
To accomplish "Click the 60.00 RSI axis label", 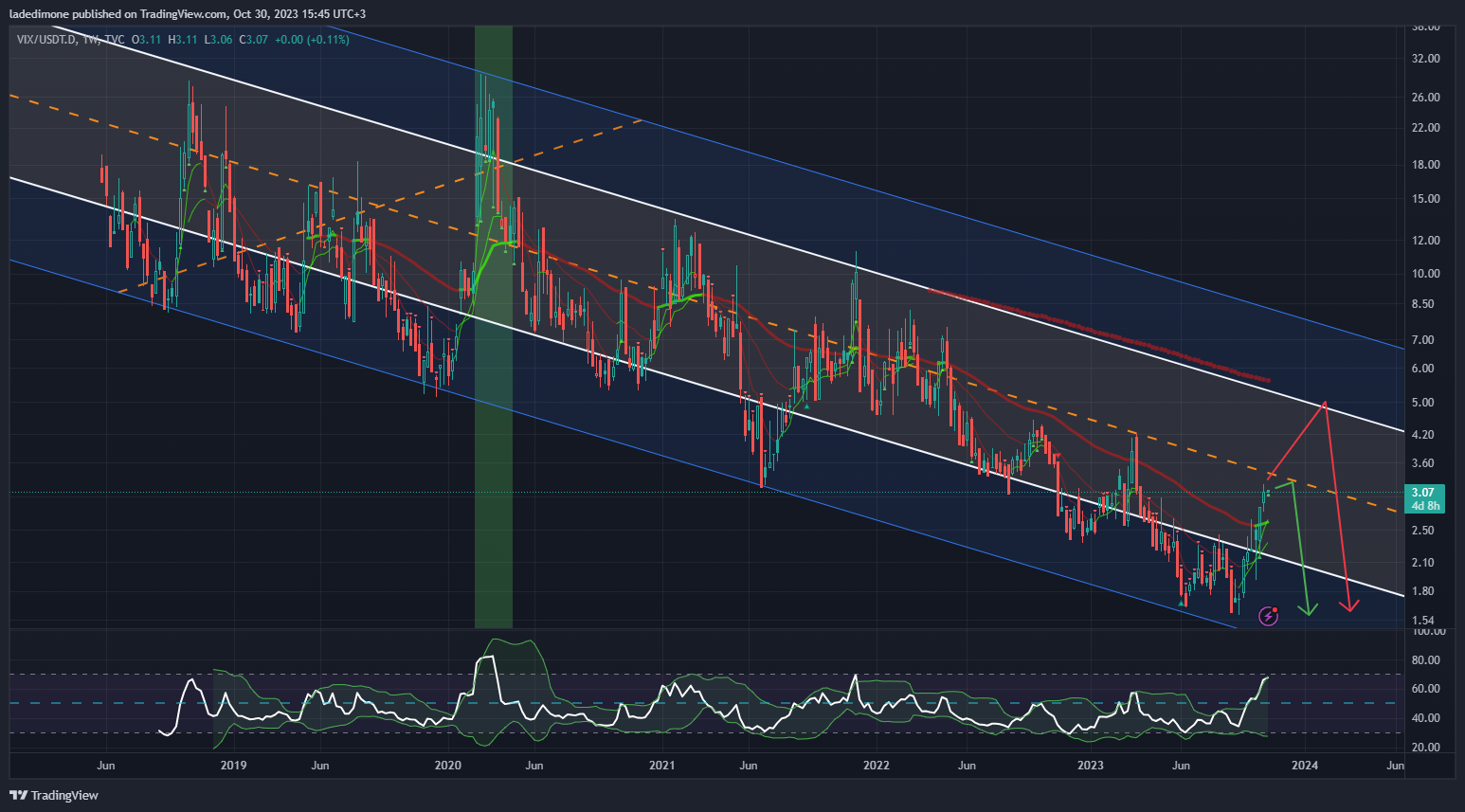I will (x=1425, y=688).
